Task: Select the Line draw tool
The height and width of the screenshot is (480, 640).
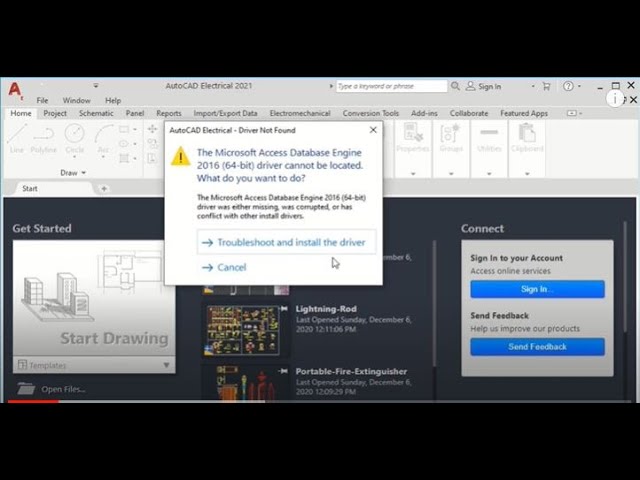Action: click(x=16, y=139)
